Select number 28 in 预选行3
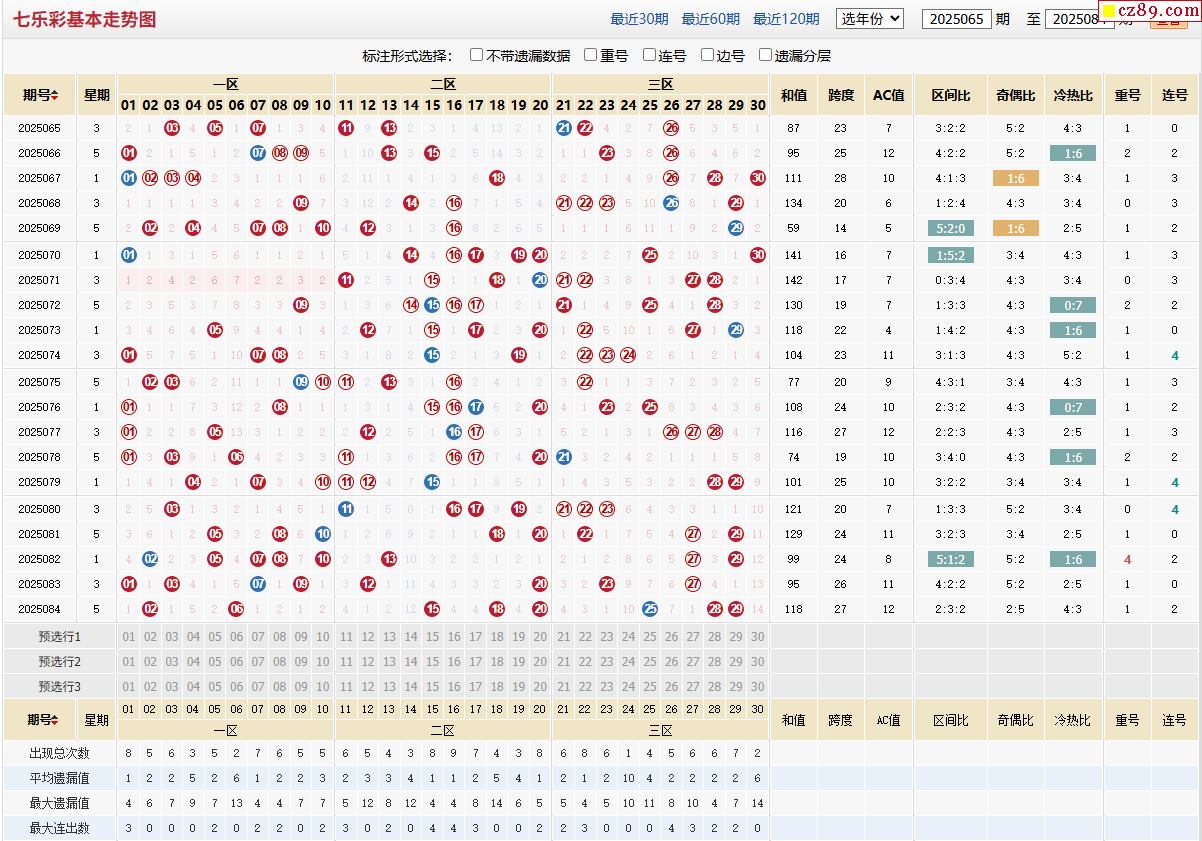This screenshot has width=1202, height=841. [715, 687]
